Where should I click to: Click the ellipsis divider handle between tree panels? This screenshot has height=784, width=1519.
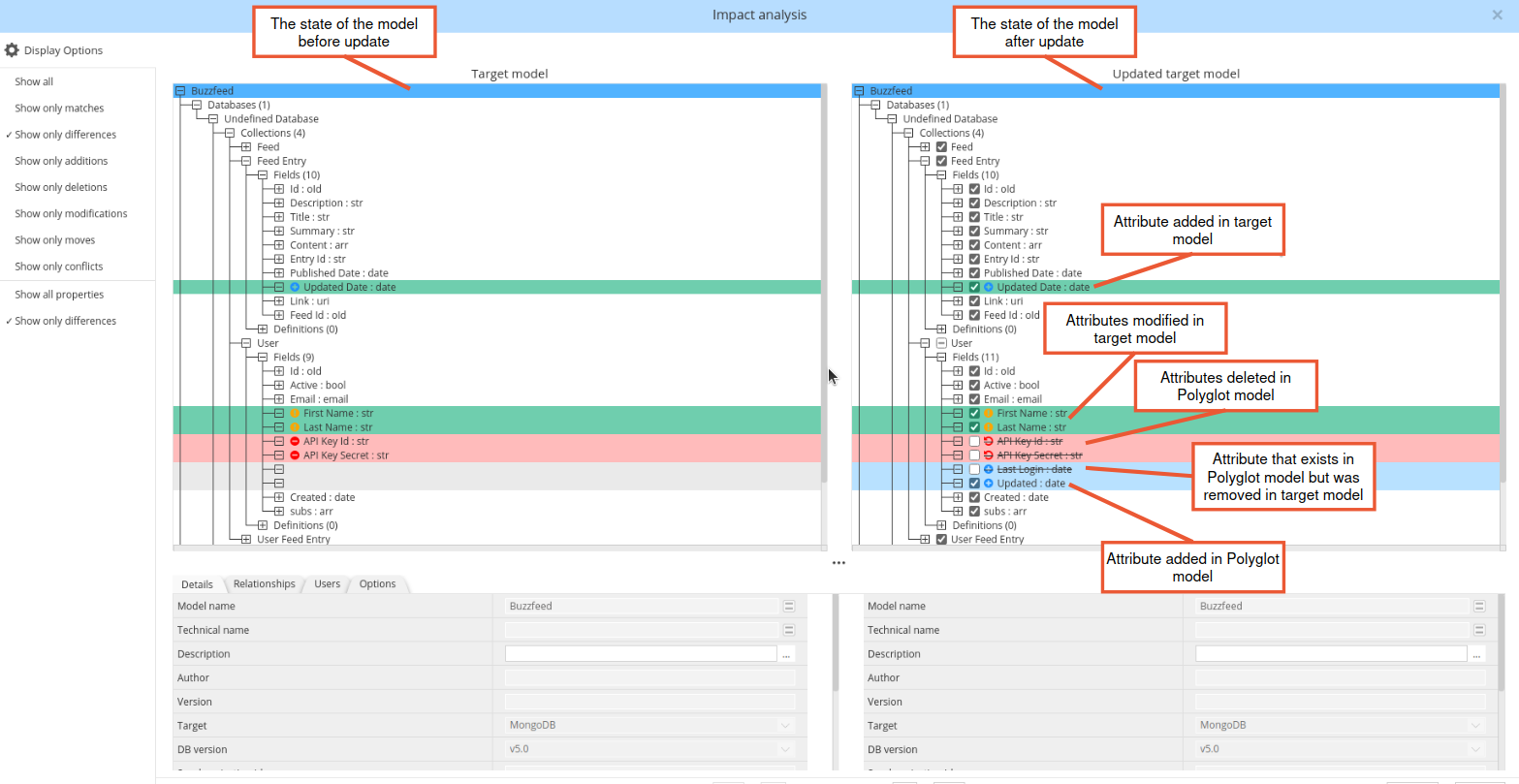(839, 562)
